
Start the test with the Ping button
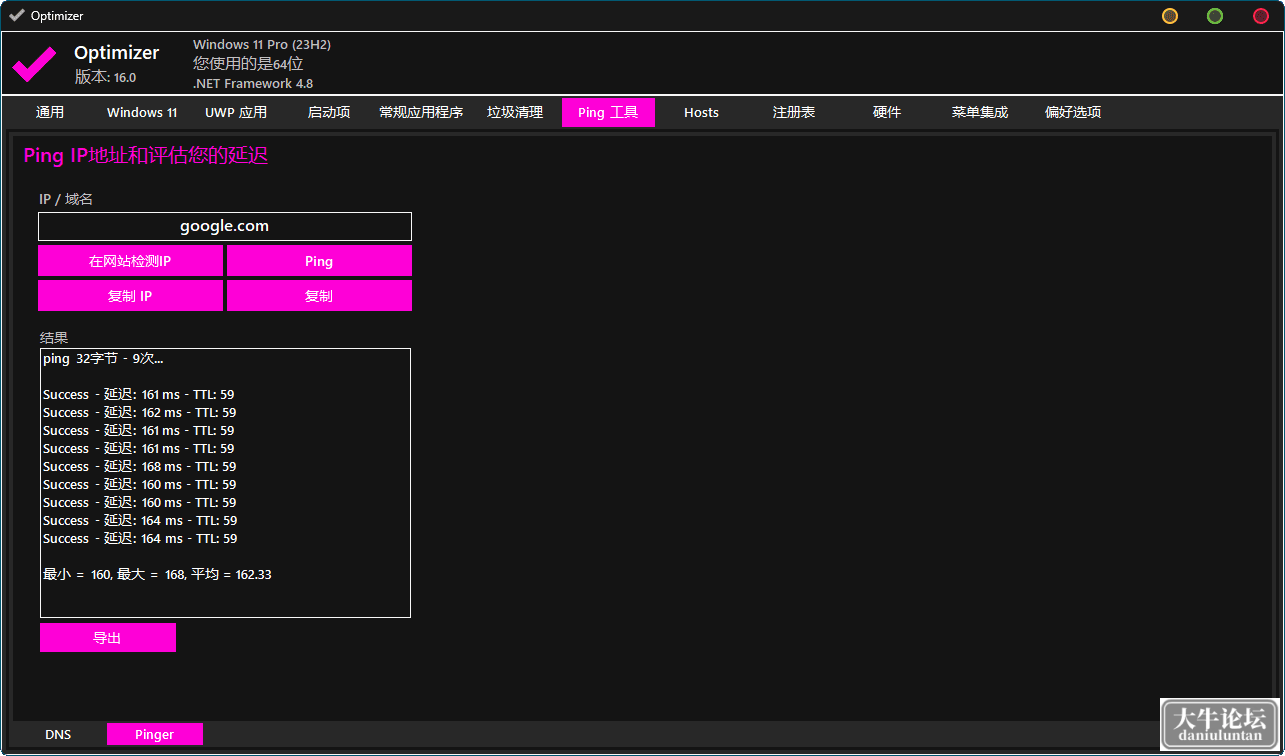(319, 261)
